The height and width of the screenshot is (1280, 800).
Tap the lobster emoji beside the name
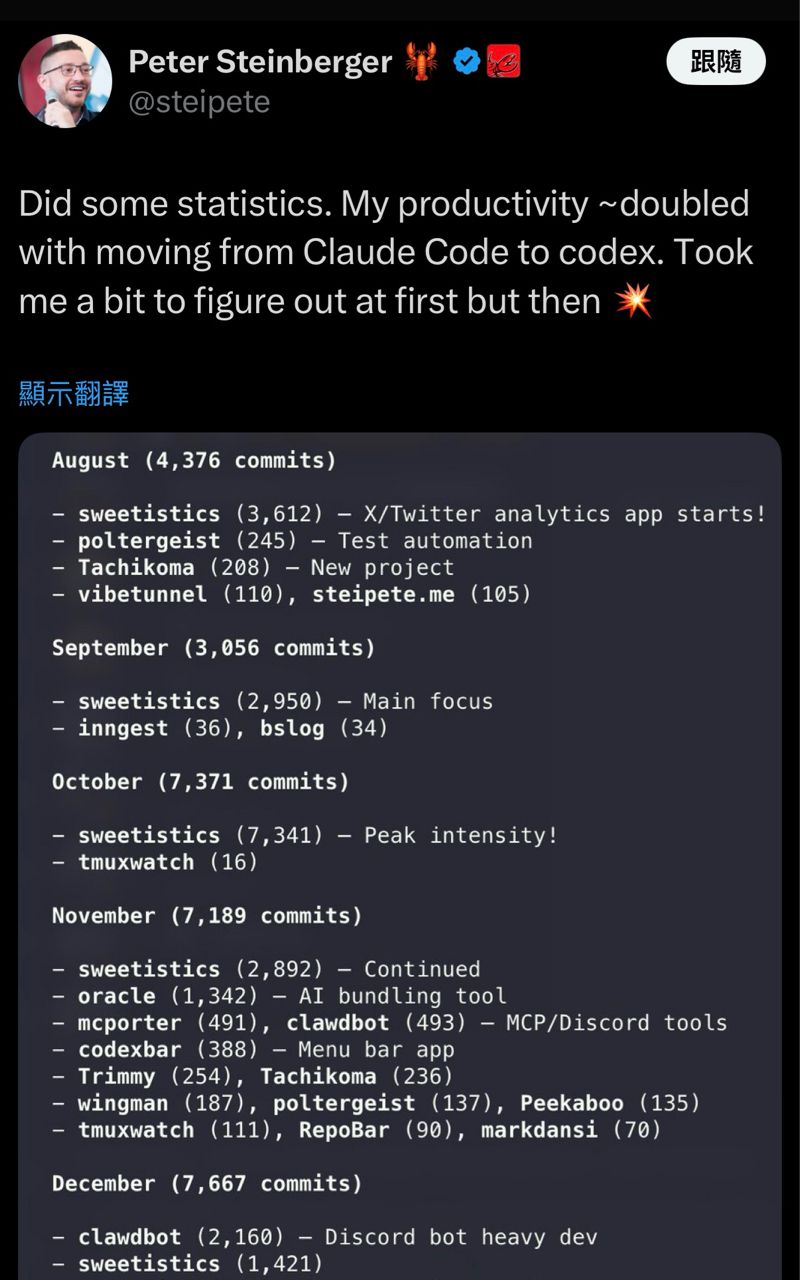point(422,62)
